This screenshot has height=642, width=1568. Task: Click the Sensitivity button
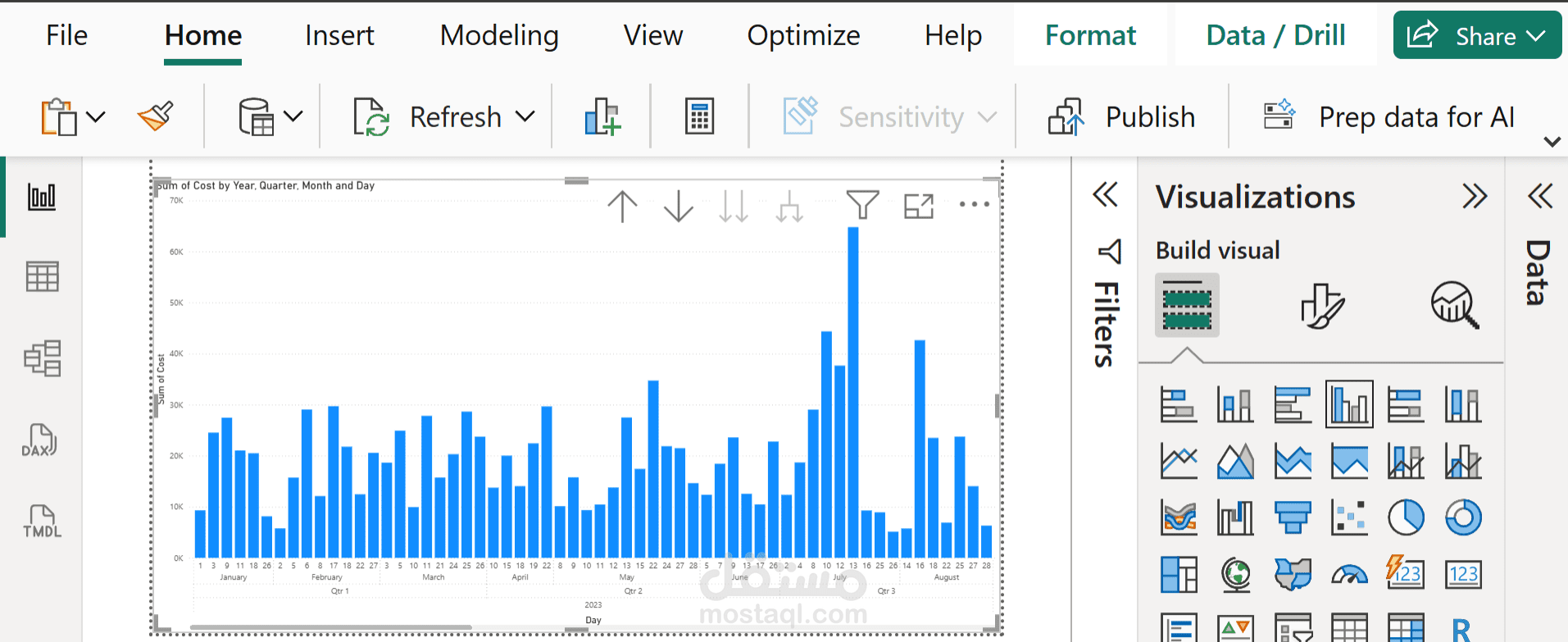[x=889, y=117]
